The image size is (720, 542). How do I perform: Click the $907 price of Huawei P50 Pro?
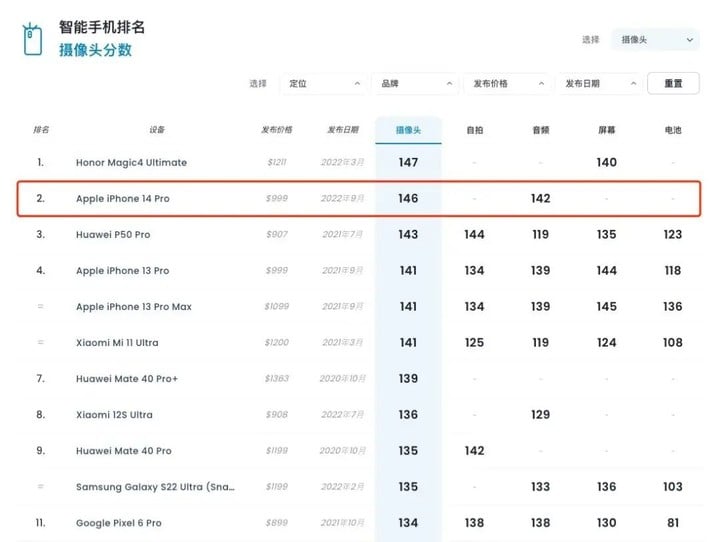277,234
